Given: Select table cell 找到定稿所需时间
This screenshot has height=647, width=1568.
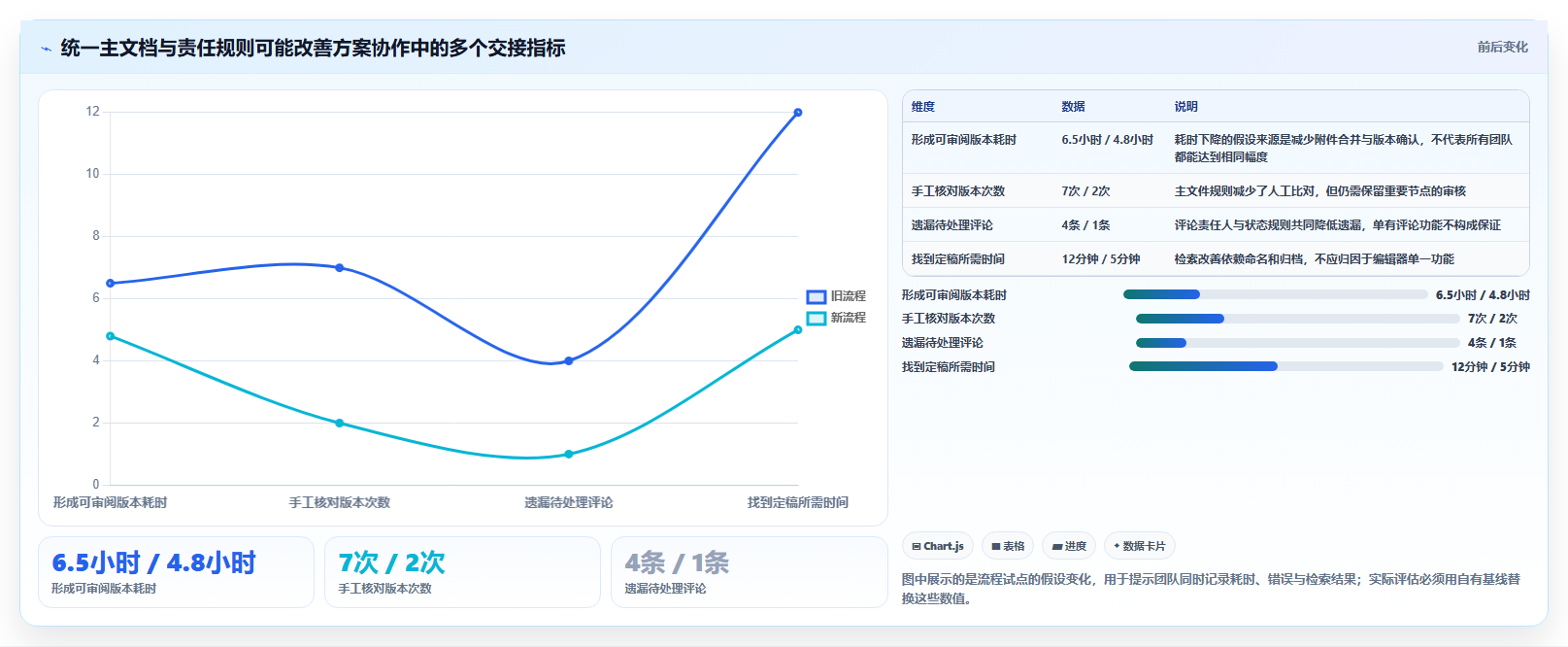Looking at the screenshot, I should click(x=958, y=259).
